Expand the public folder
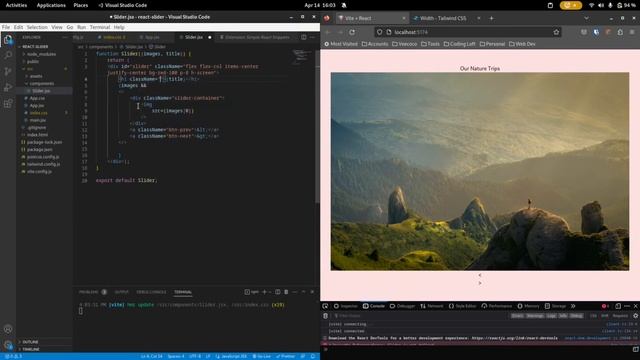The width and height of the screenshot is (640, 360). pyautogui.click(x=33, y=61)
